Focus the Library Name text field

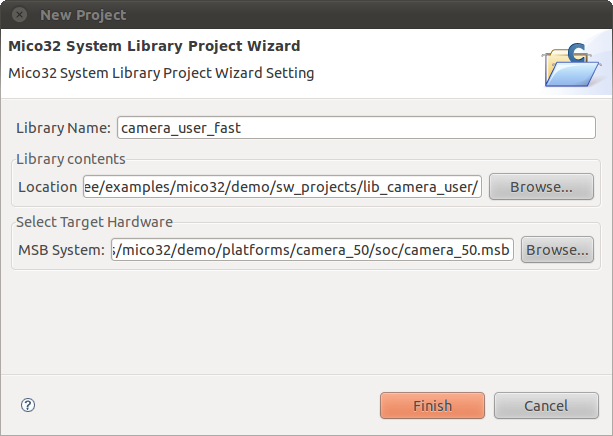click(356, 127)
